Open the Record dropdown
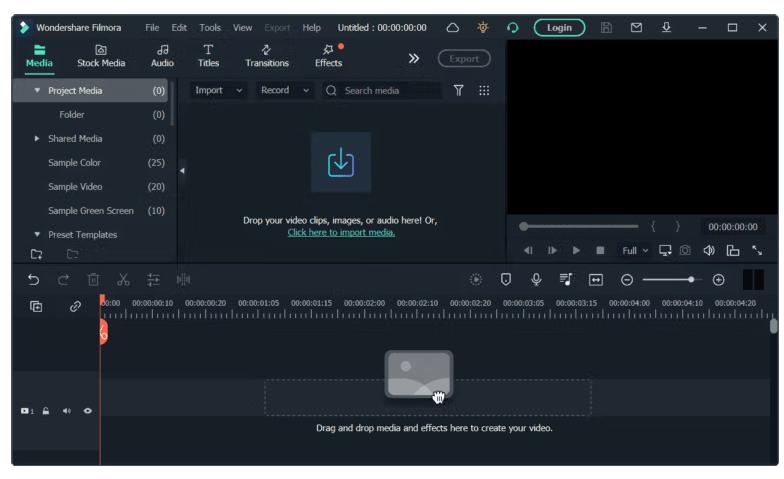Viewport: 784px width, 479px height. (x=285, y=90)
